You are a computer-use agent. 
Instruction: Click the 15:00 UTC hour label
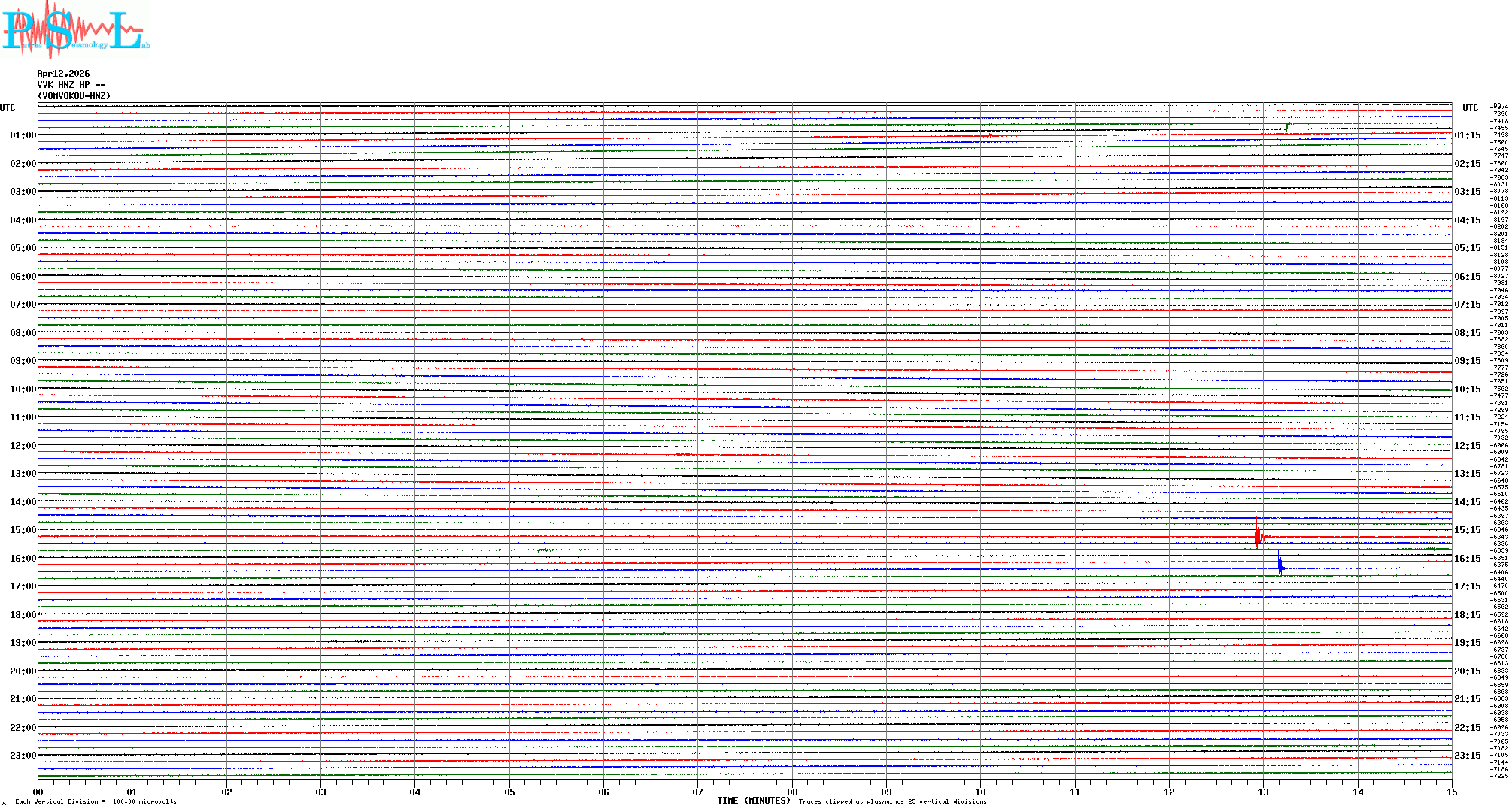click(23, 530)
